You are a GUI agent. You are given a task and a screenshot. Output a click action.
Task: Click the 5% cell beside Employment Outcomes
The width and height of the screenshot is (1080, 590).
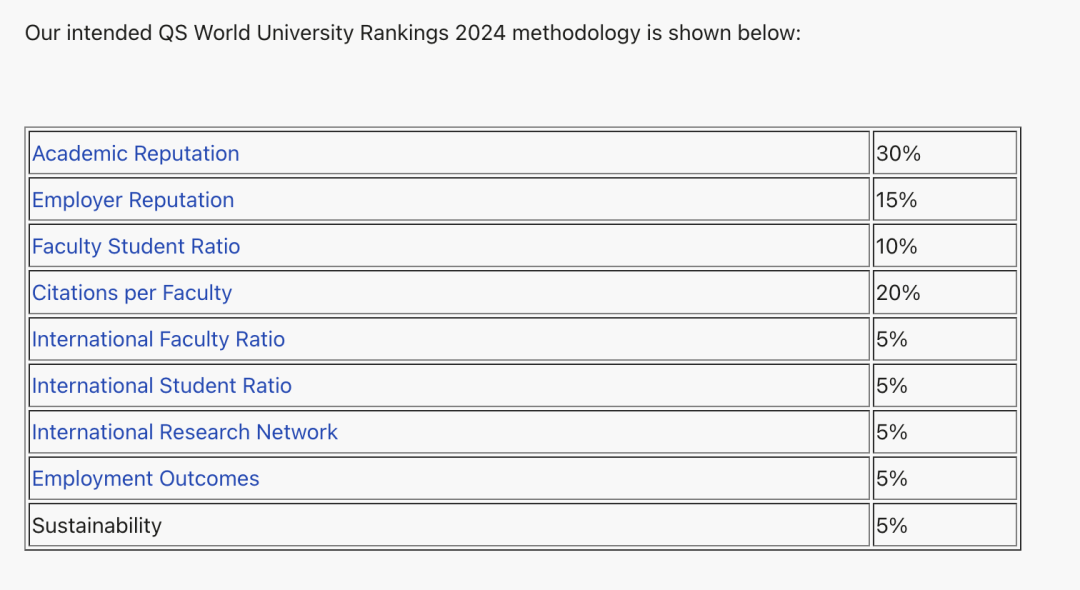944,478
